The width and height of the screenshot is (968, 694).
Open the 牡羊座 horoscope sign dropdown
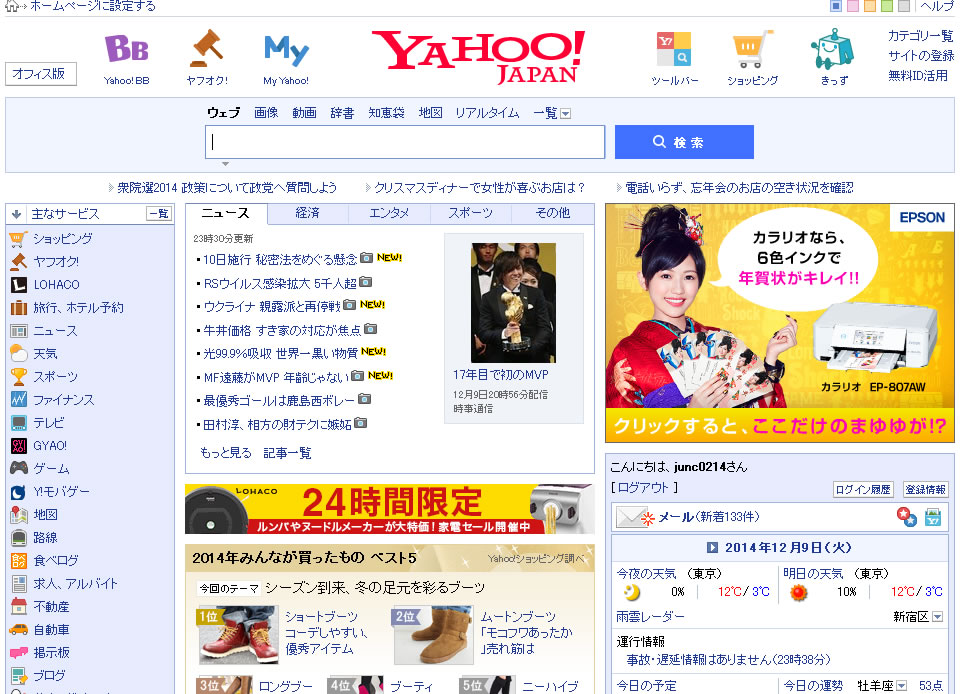[x=901, y=686]
